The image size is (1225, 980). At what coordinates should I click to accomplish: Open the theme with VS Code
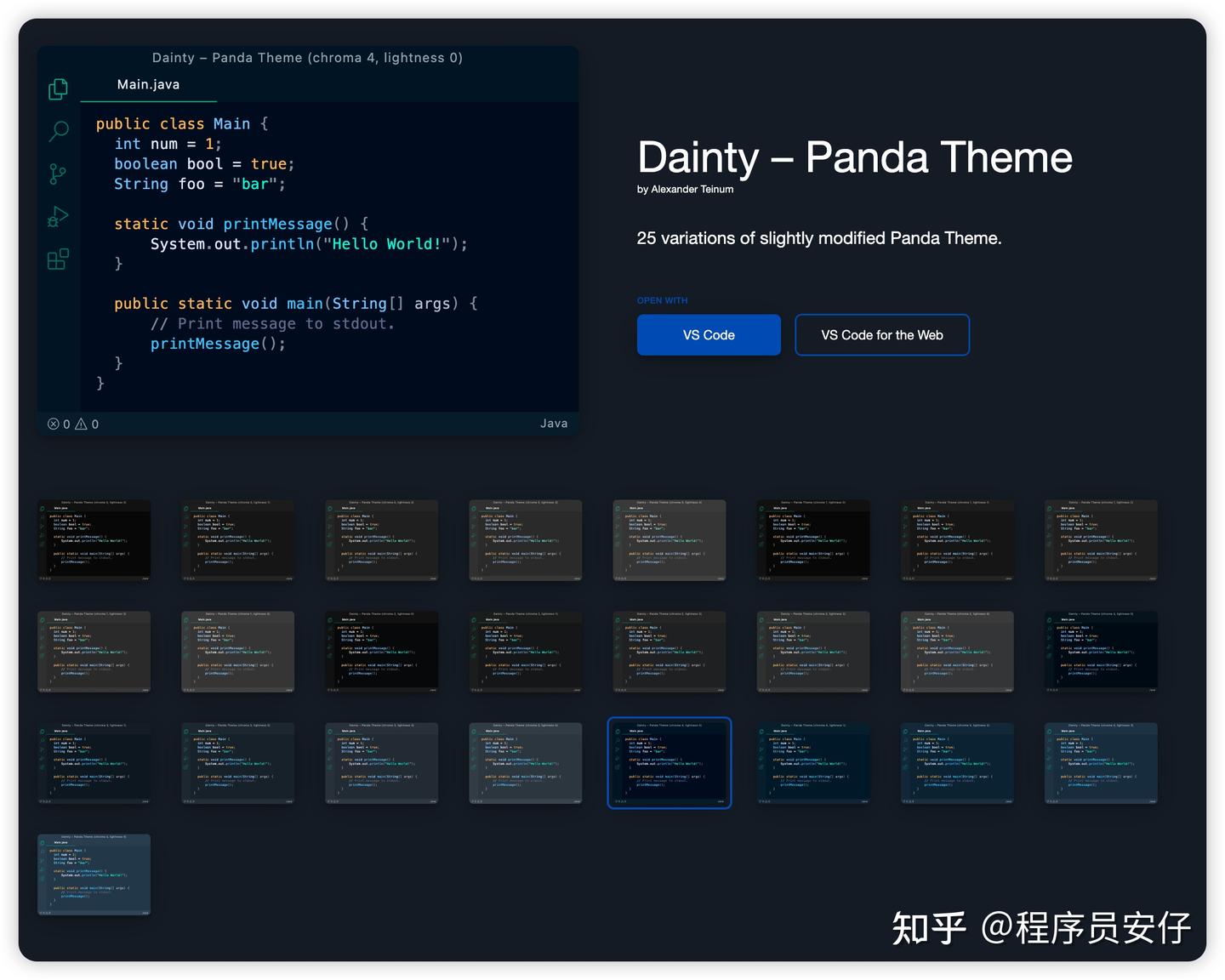click(709, 334)
